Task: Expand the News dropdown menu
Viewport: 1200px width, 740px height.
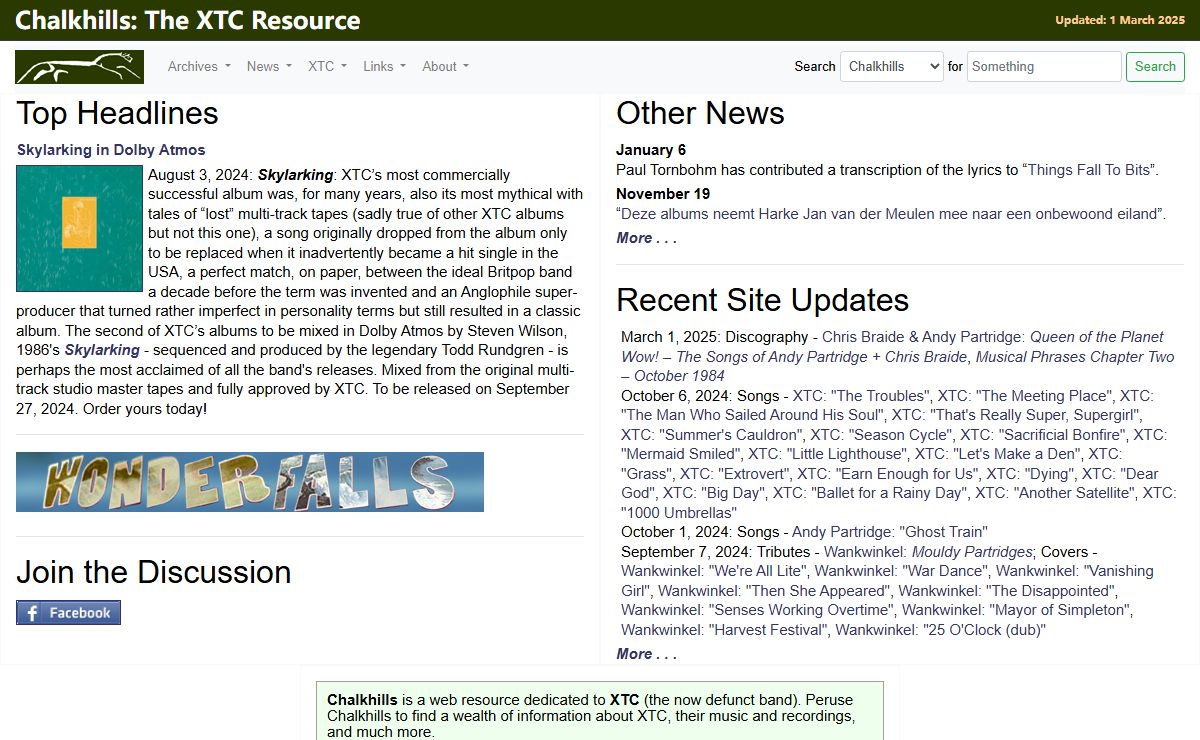Action: 269,66
